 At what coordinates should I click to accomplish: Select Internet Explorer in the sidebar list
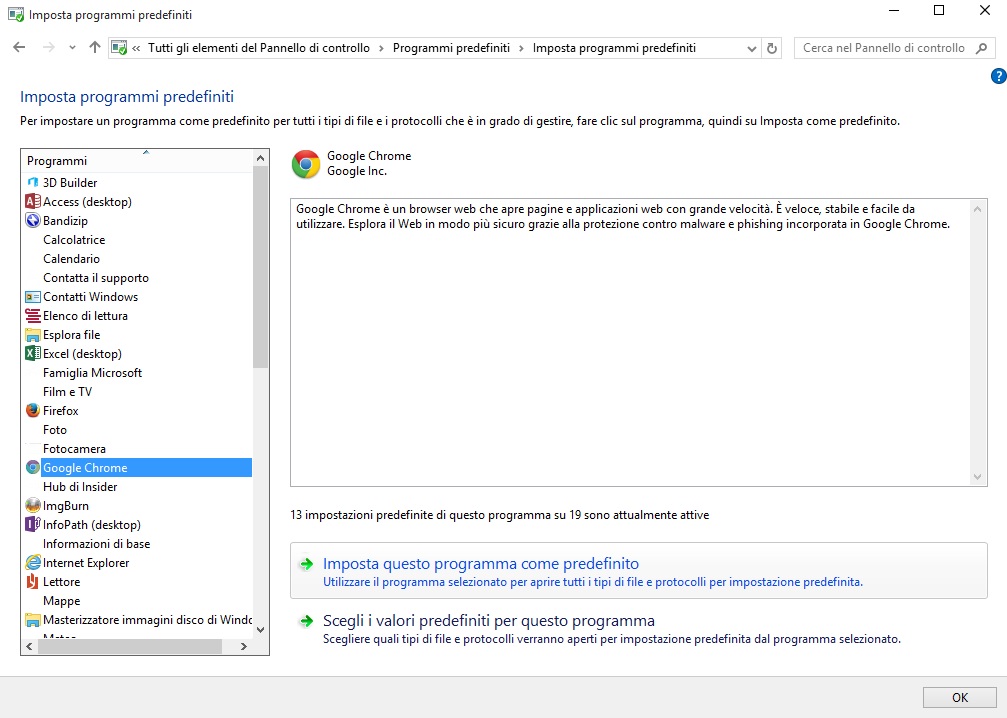(88, 562)
